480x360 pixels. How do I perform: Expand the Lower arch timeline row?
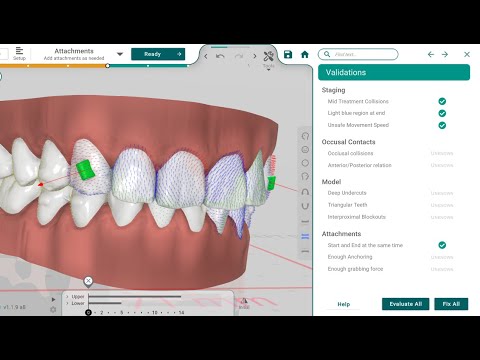point(67,303)
